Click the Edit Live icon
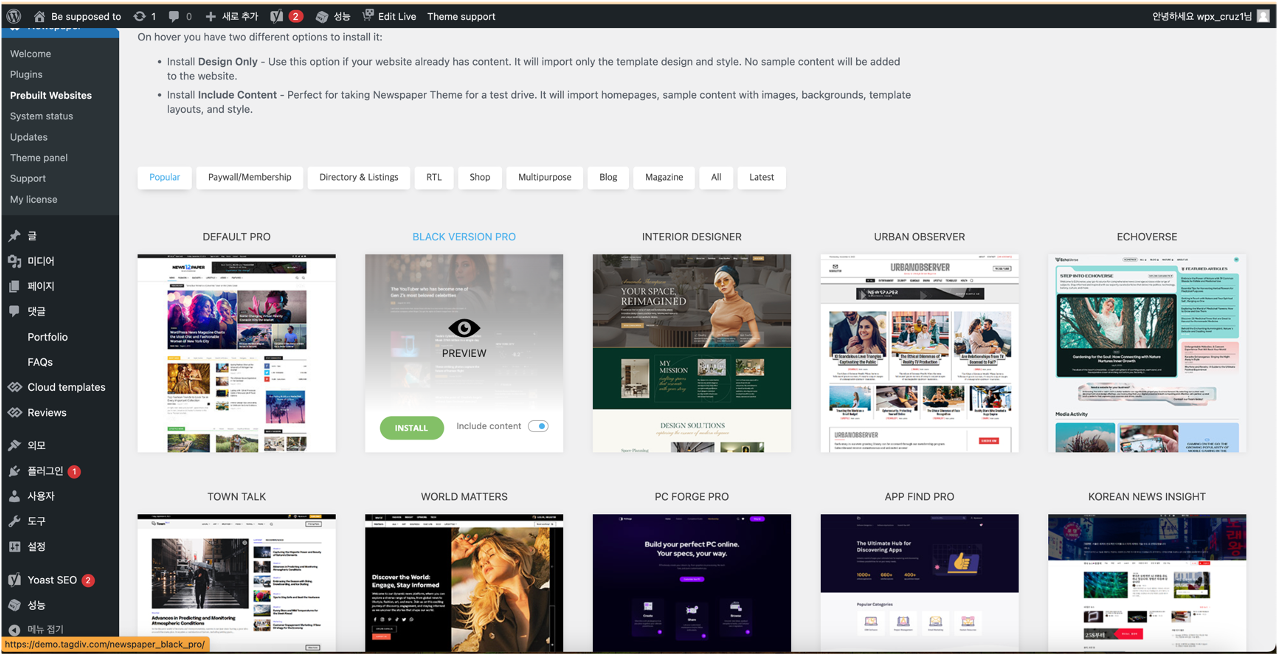Viewport: 1277px width, 654px height. [x=368, y=16]
